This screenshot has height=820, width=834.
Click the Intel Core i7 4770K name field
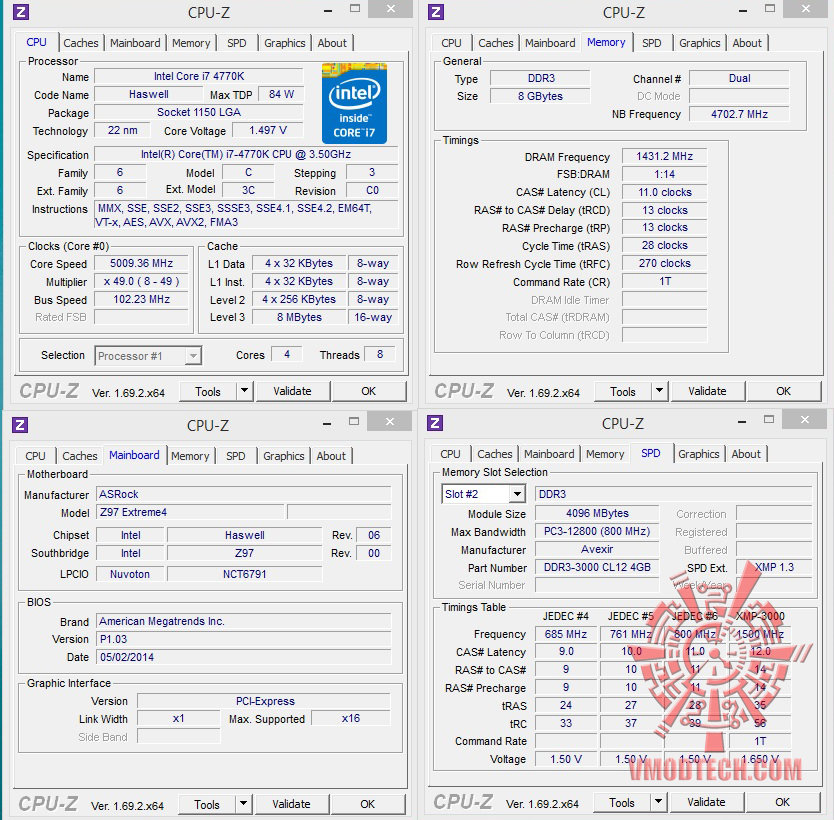point(199,77)
